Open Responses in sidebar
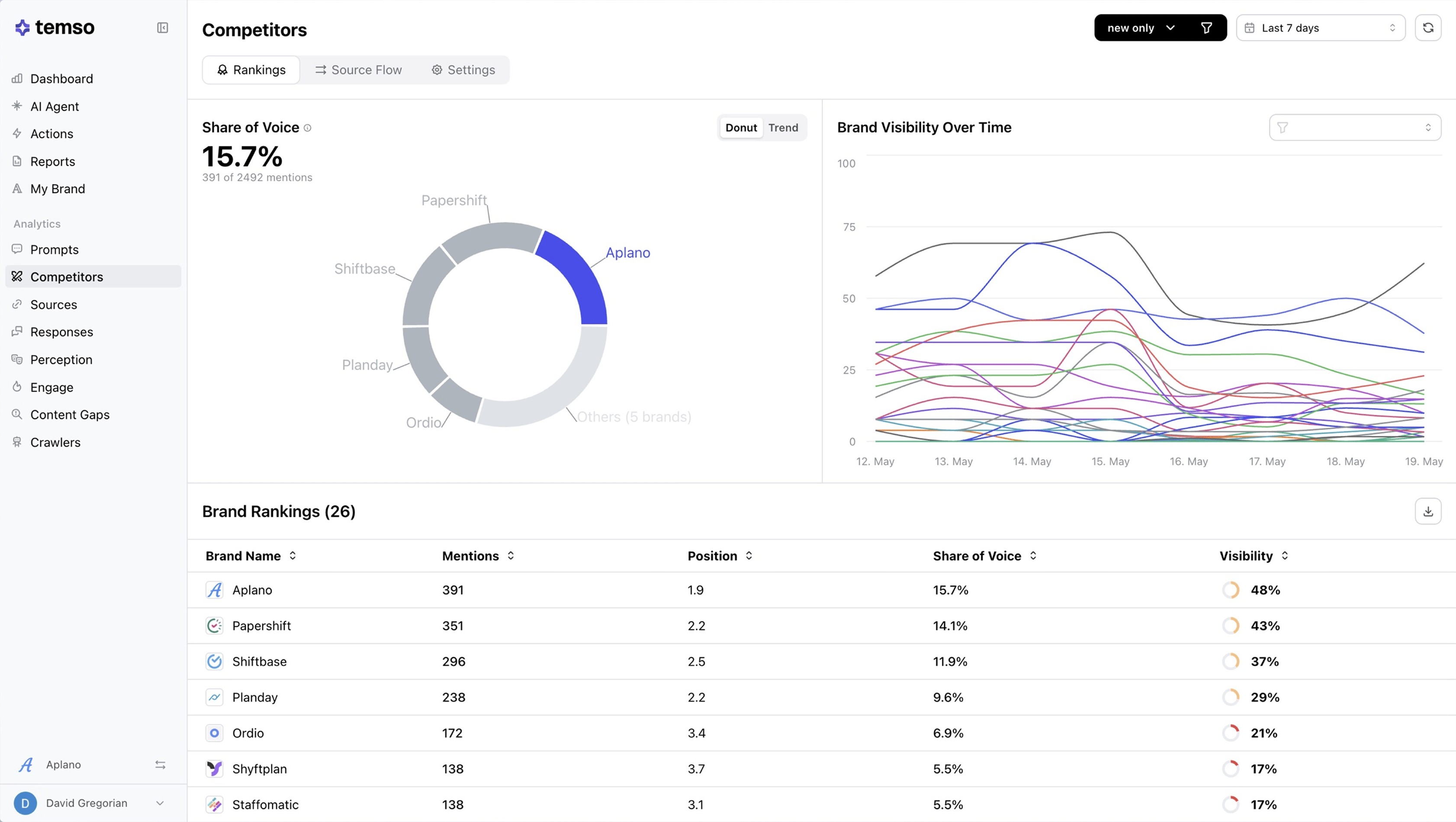This screenshot has width=1456, height=822. [93, 332]
